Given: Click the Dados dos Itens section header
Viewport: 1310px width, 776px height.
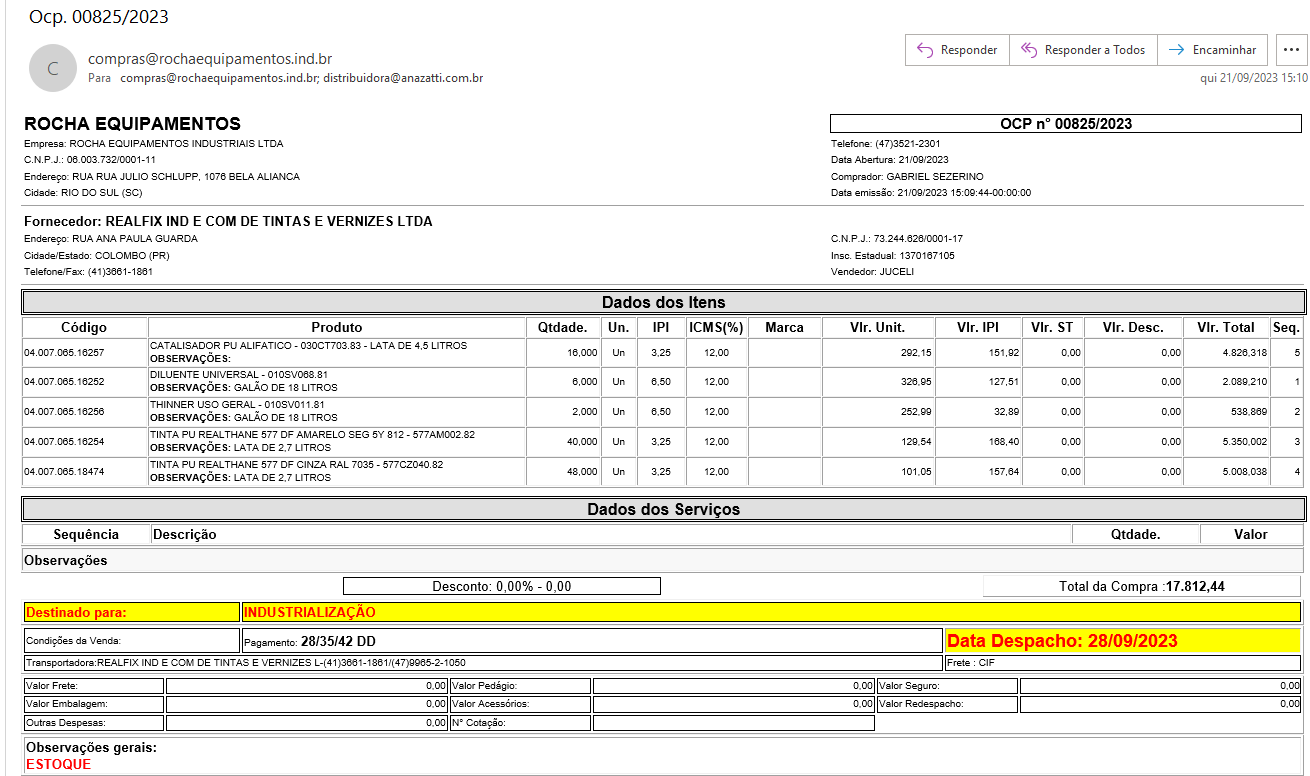Looking at the screenshot, I should [663, 302].
